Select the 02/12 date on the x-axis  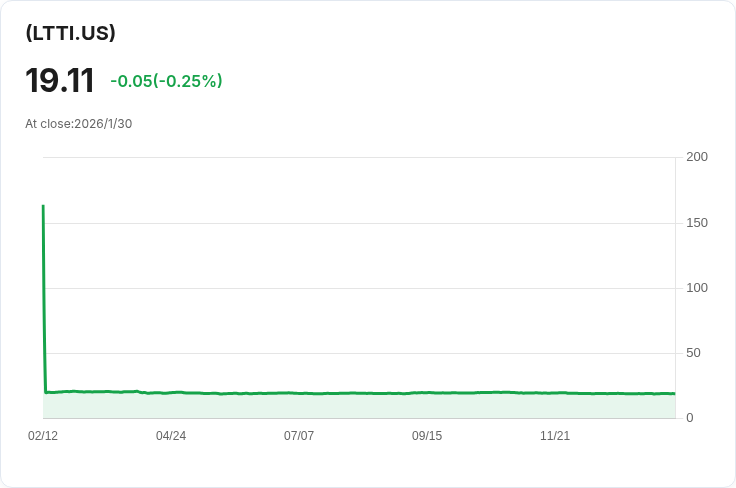point(43,436)
